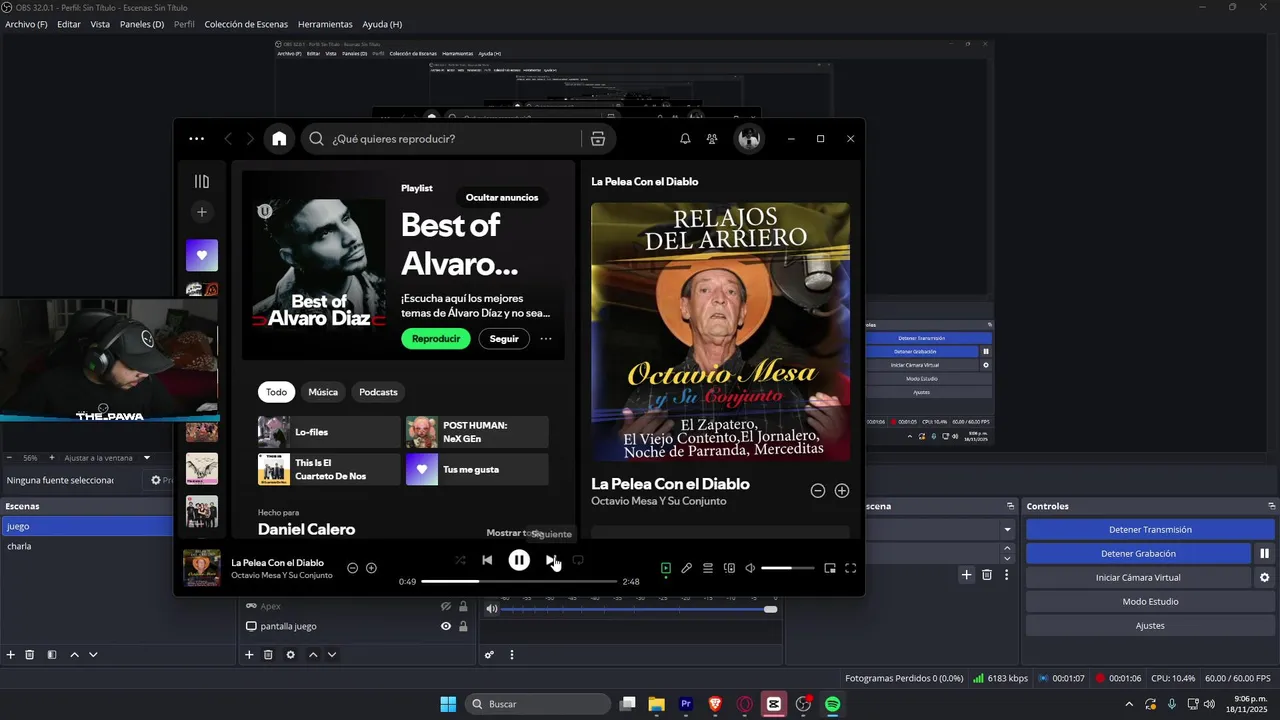Open the Ajustar a la ventana dropdown
Image resolution: width=1280 pixels, height=720 pixels.
(x=107, y=458)
